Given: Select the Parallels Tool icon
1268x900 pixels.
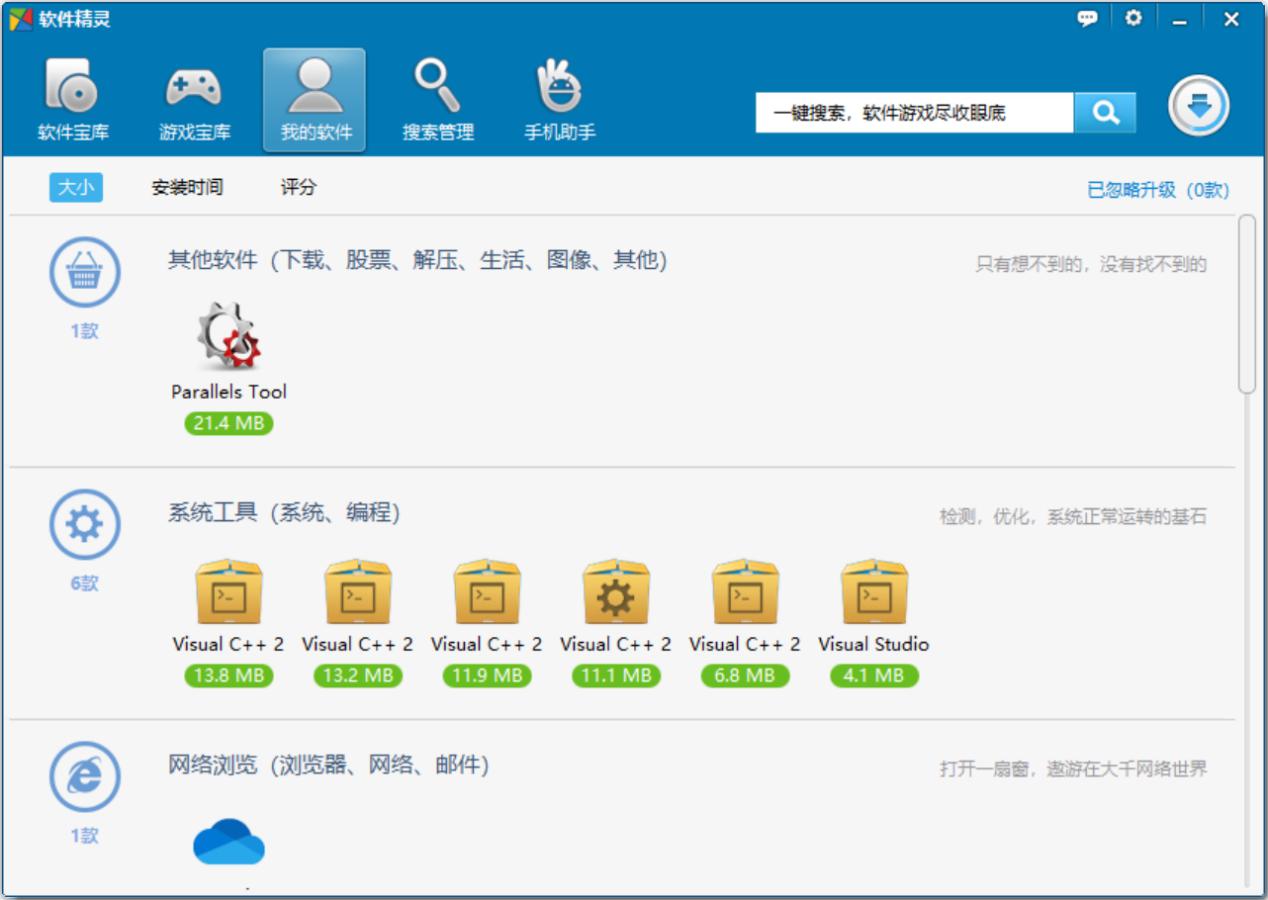Looking at the screenshot, I should (x=229, y=336).
